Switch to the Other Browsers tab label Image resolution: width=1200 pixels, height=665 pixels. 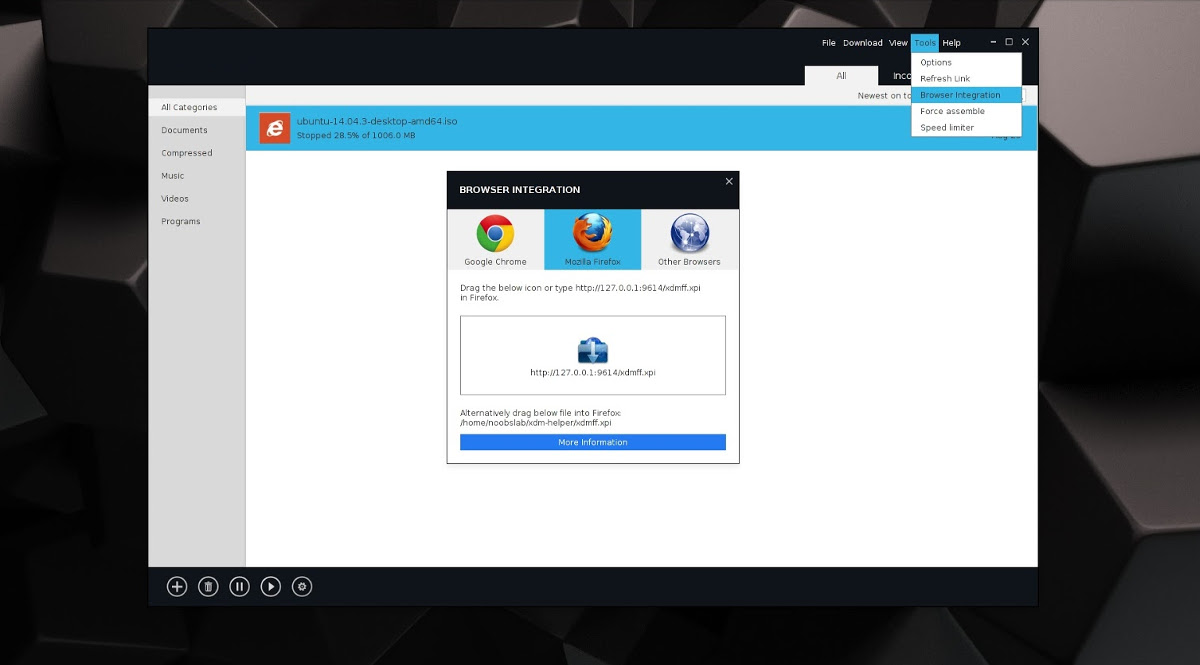689,262
